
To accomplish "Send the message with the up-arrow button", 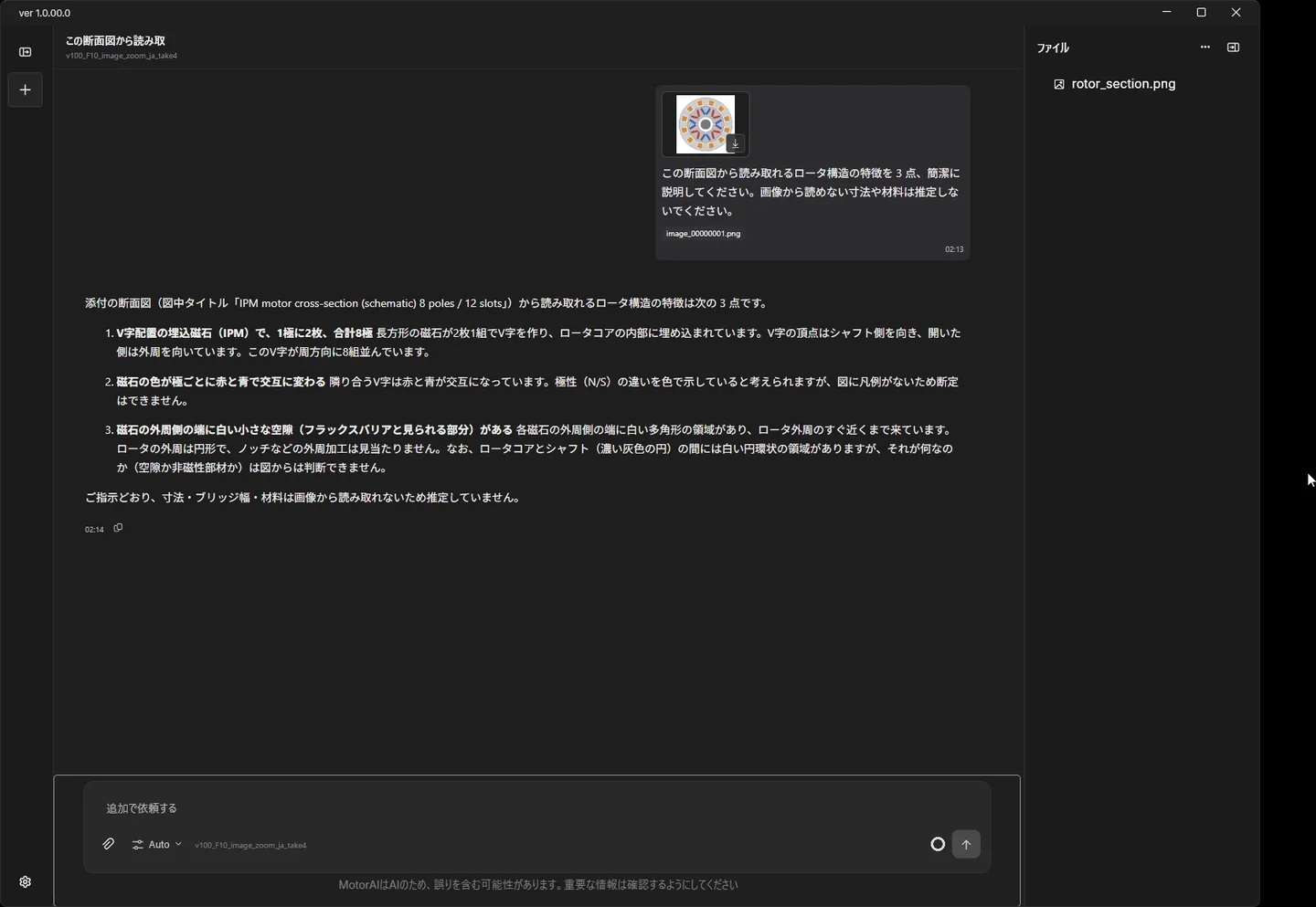I will tap(966, 844).
